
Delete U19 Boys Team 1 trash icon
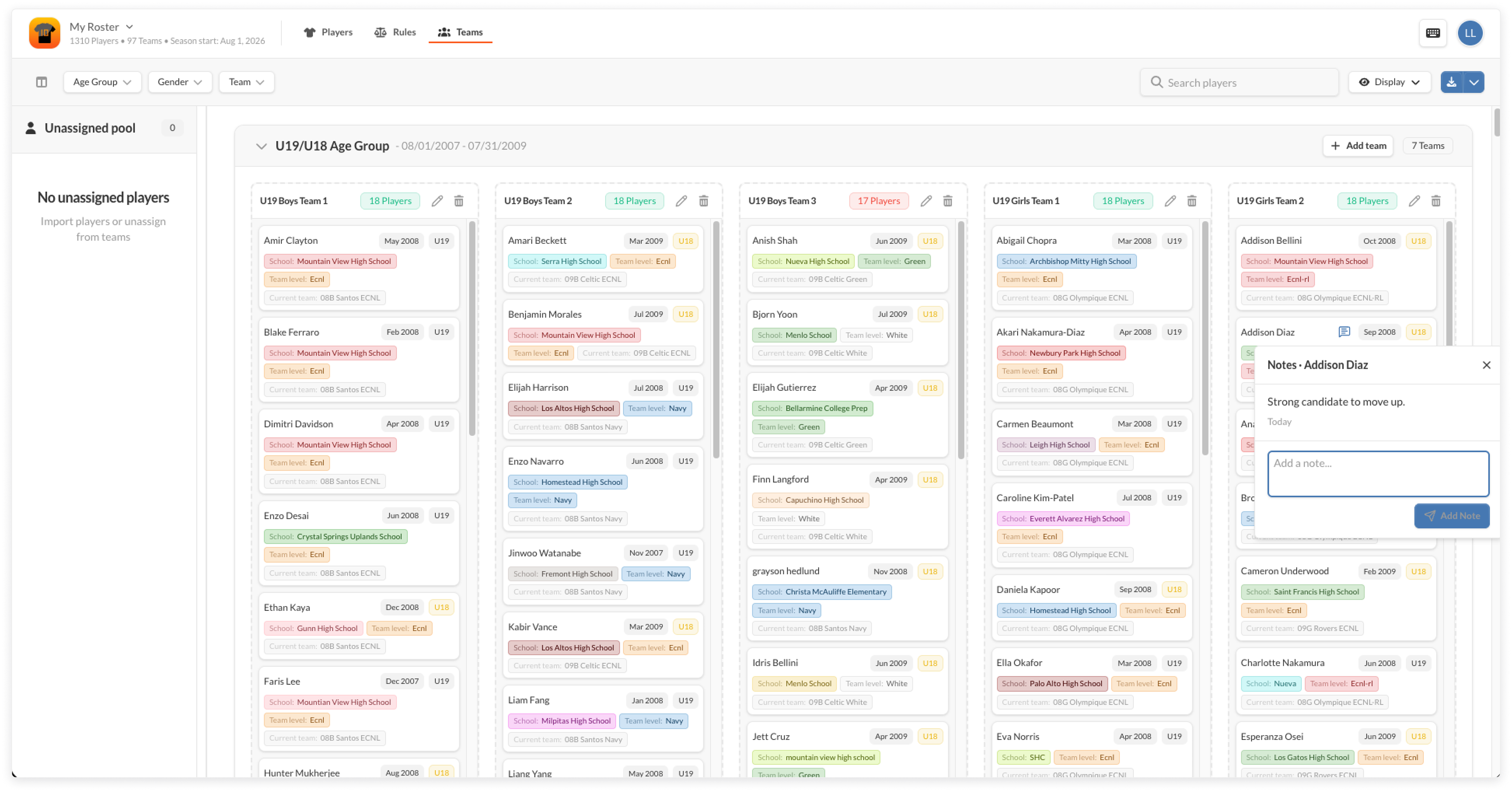(459, 201)
